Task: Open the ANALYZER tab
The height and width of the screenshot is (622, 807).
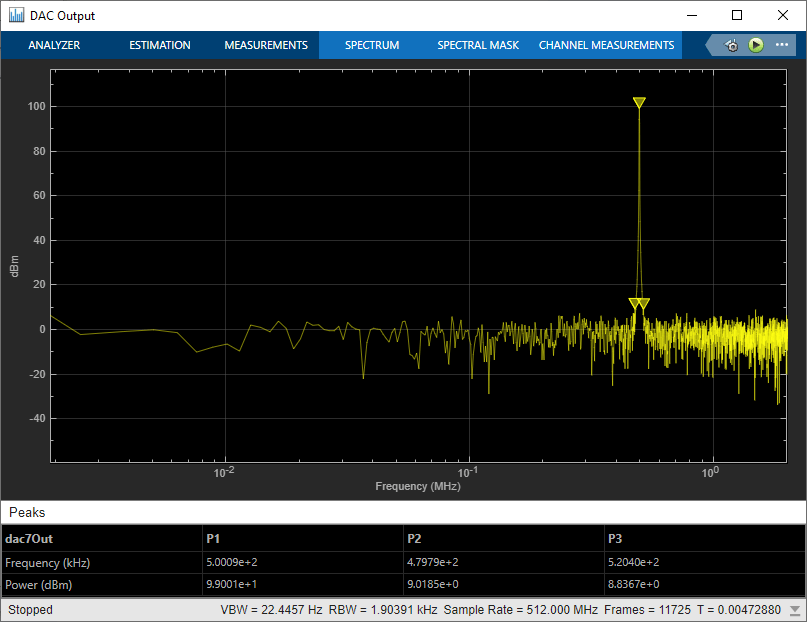Action: (x=54, y=45)
